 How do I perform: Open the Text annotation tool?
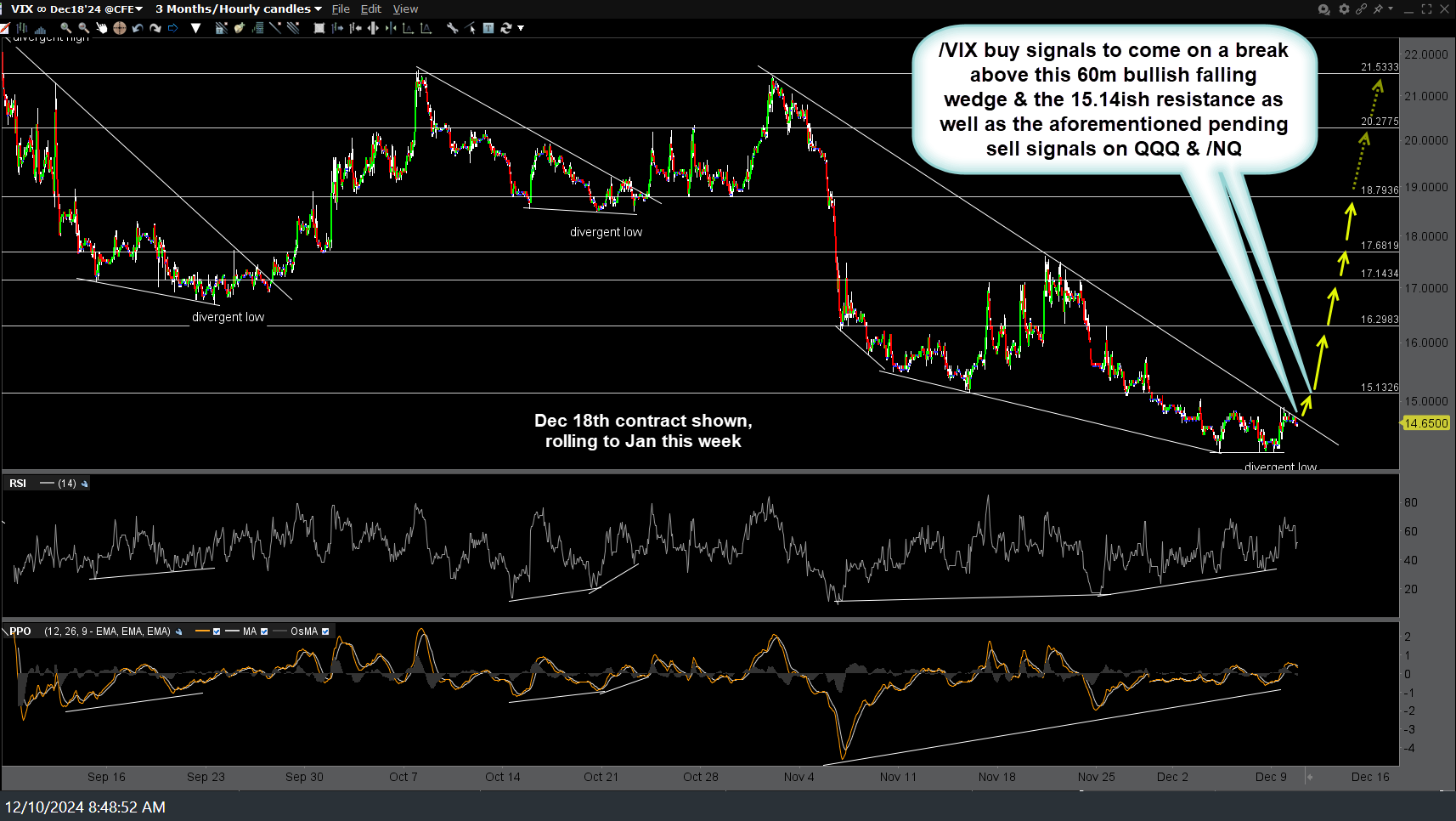coord(489,28)
